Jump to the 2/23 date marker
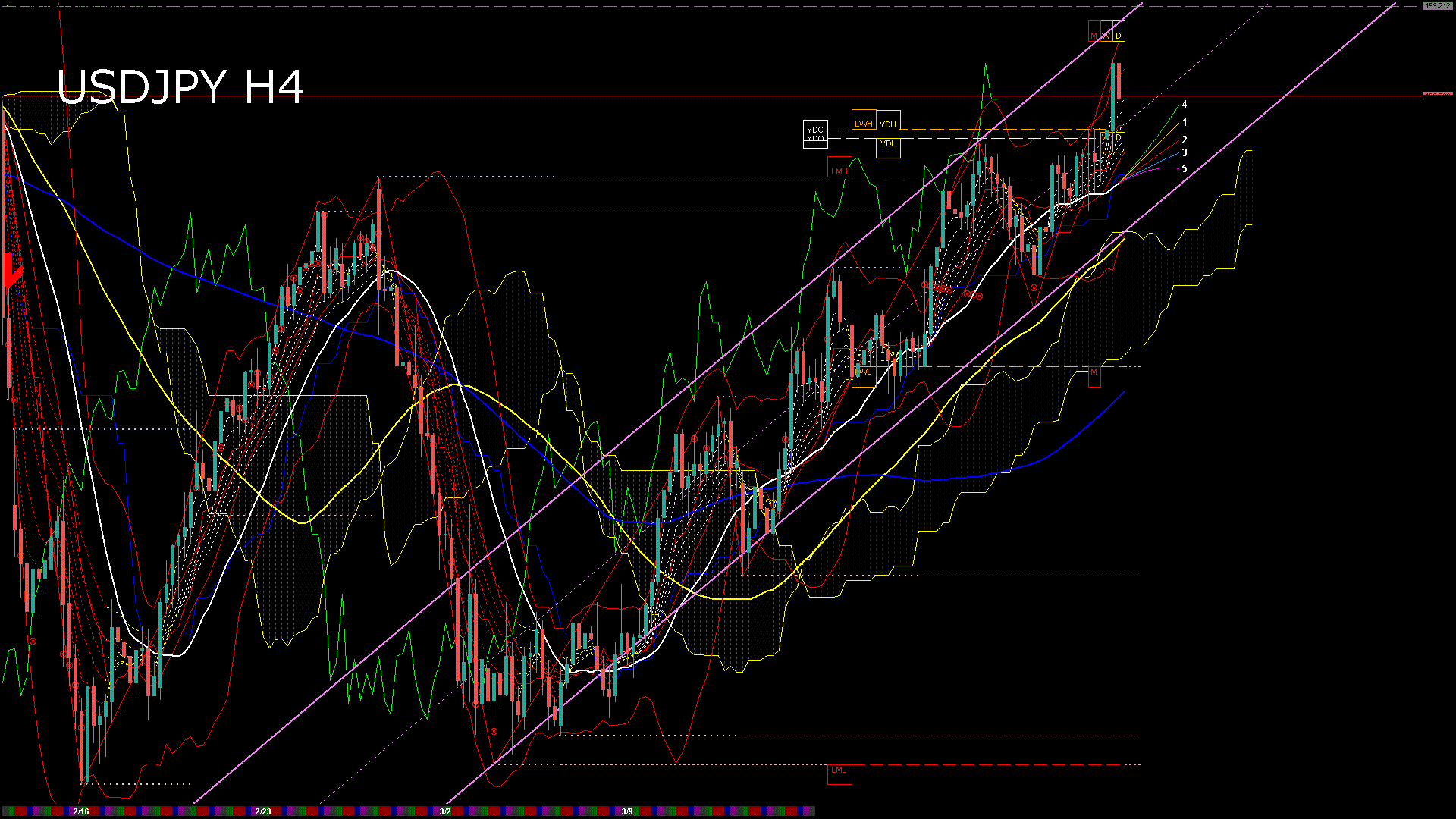Viewport: 1456px width, 819px height. click(x=263, y=811)
